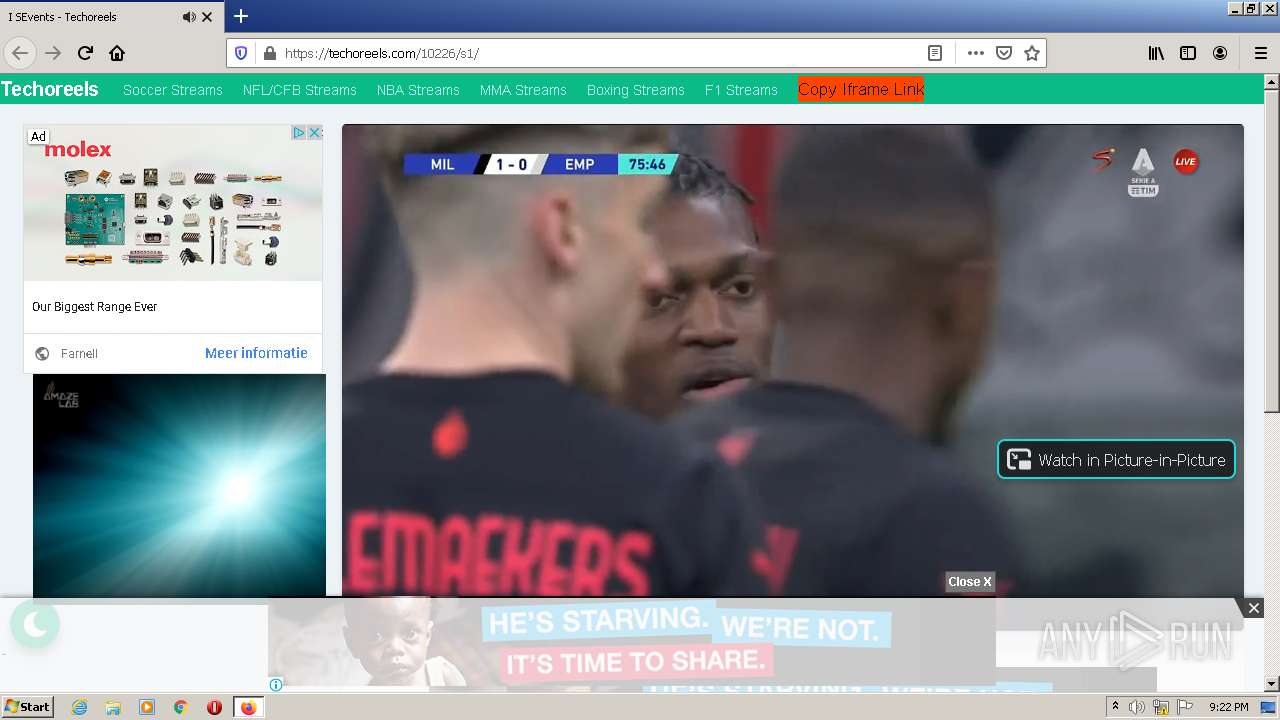Image resolution: width=1280 pixels, height=720 pixels.
Task: Click the URL address field
Action: click(x=600, y=53)
